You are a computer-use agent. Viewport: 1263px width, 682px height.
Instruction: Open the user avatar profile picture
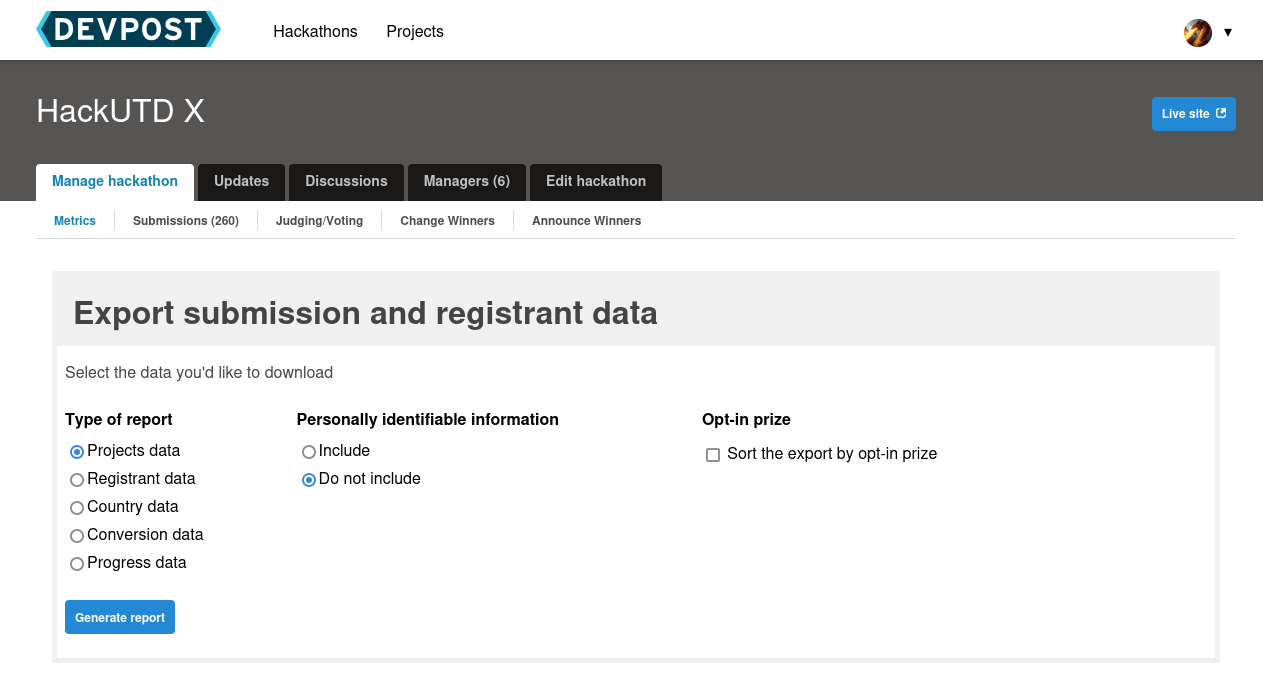point(1198,32)
